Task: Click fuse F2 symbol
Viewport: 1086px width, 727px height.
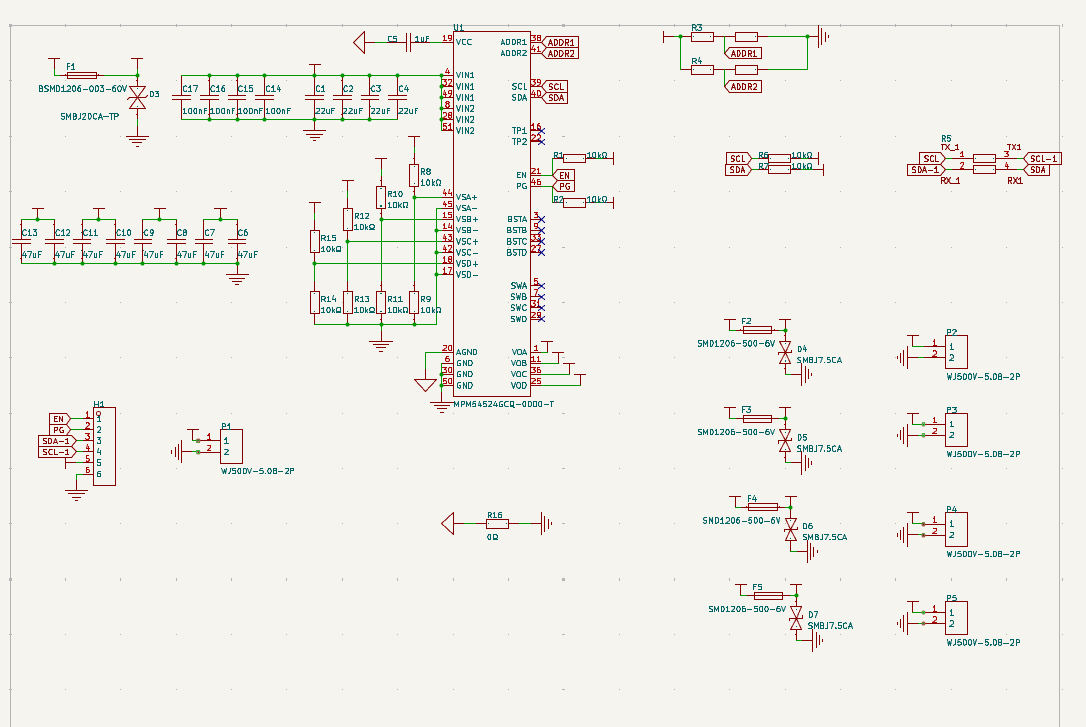Action: pos(758,329)
